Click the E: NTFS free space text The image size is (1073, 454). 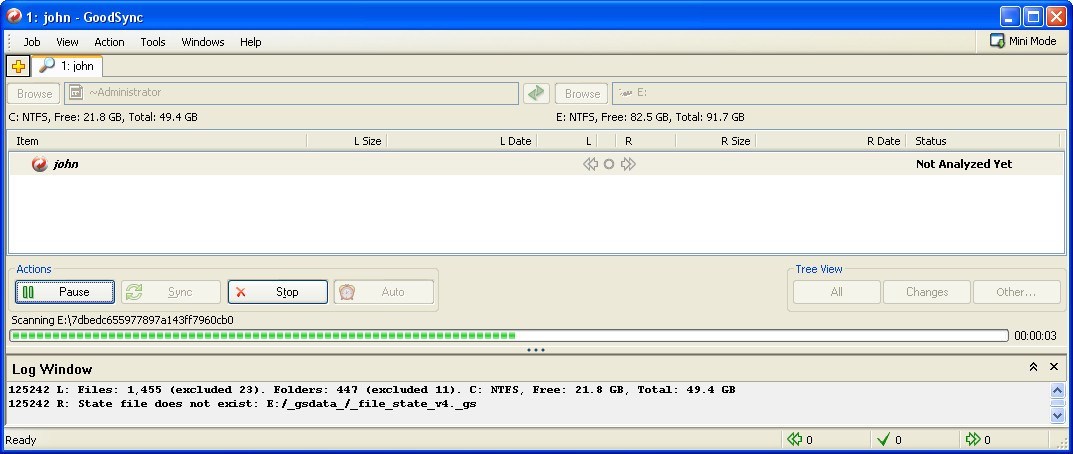[650, 117]
